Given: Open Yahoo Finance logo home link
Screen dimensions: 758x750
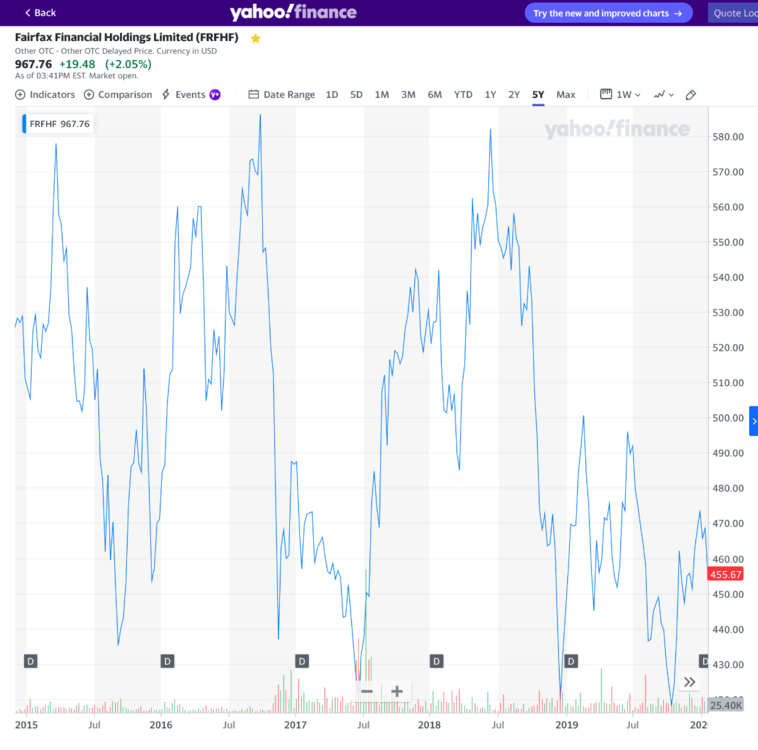Looking at the screenshot, I should pyautogui.click(x=293, y=12).
